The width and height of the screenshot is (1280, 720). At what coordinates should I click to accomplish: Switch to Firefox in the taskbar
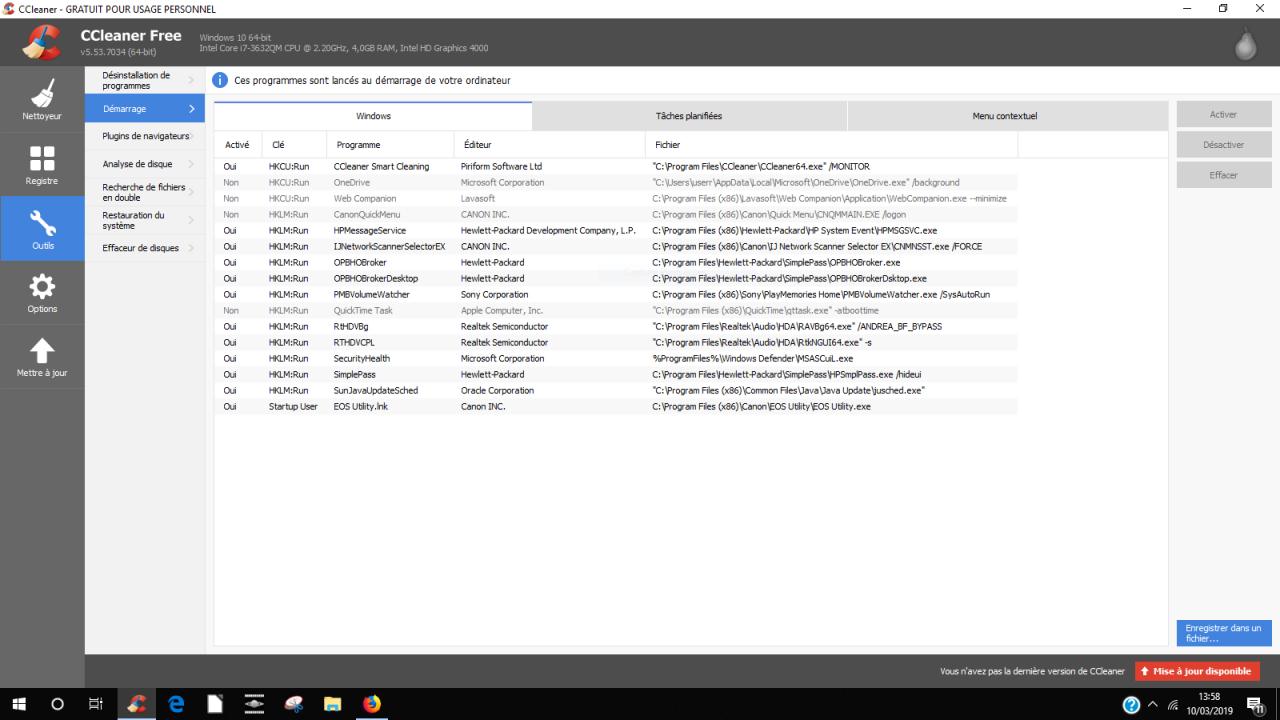(372, 704)
